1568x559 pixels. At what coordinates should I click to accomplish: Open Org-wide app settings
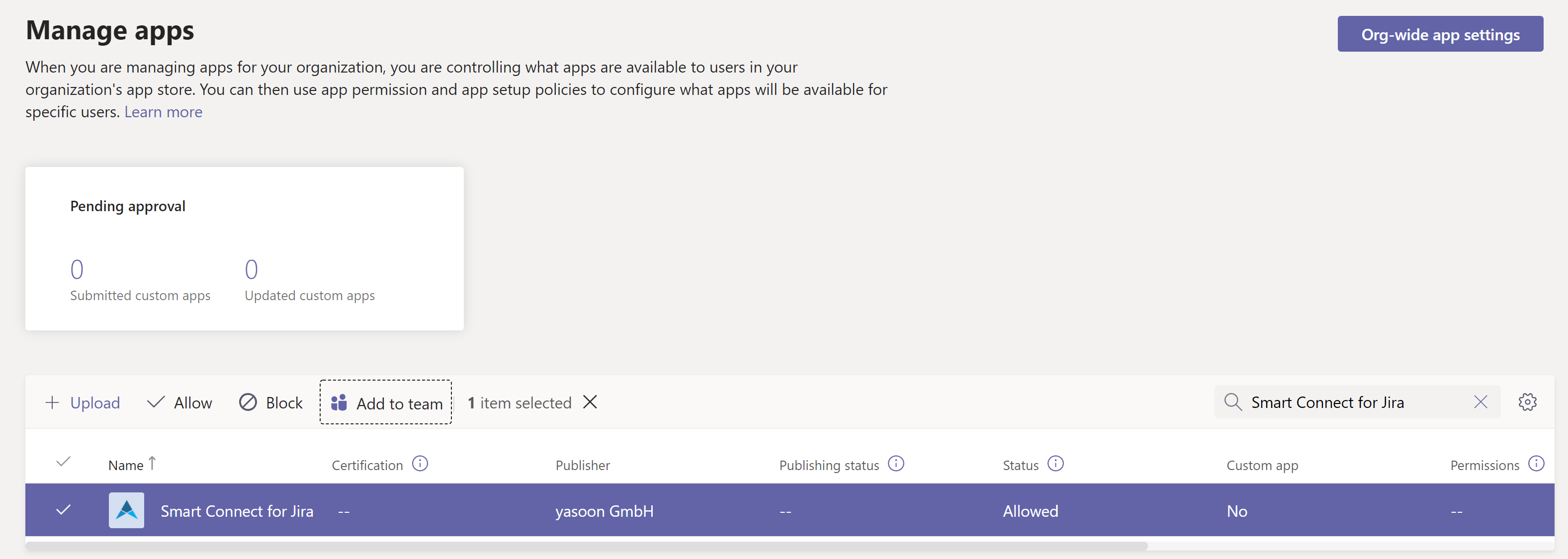click(1440, 35)
